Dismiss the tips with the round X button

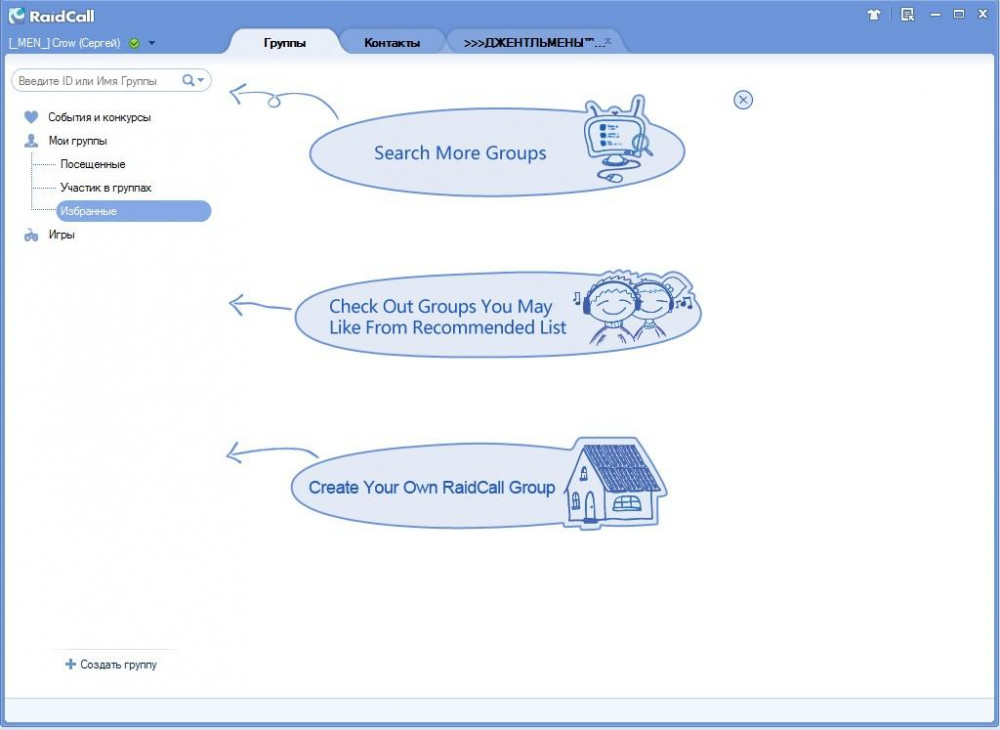tap(743, 100)
